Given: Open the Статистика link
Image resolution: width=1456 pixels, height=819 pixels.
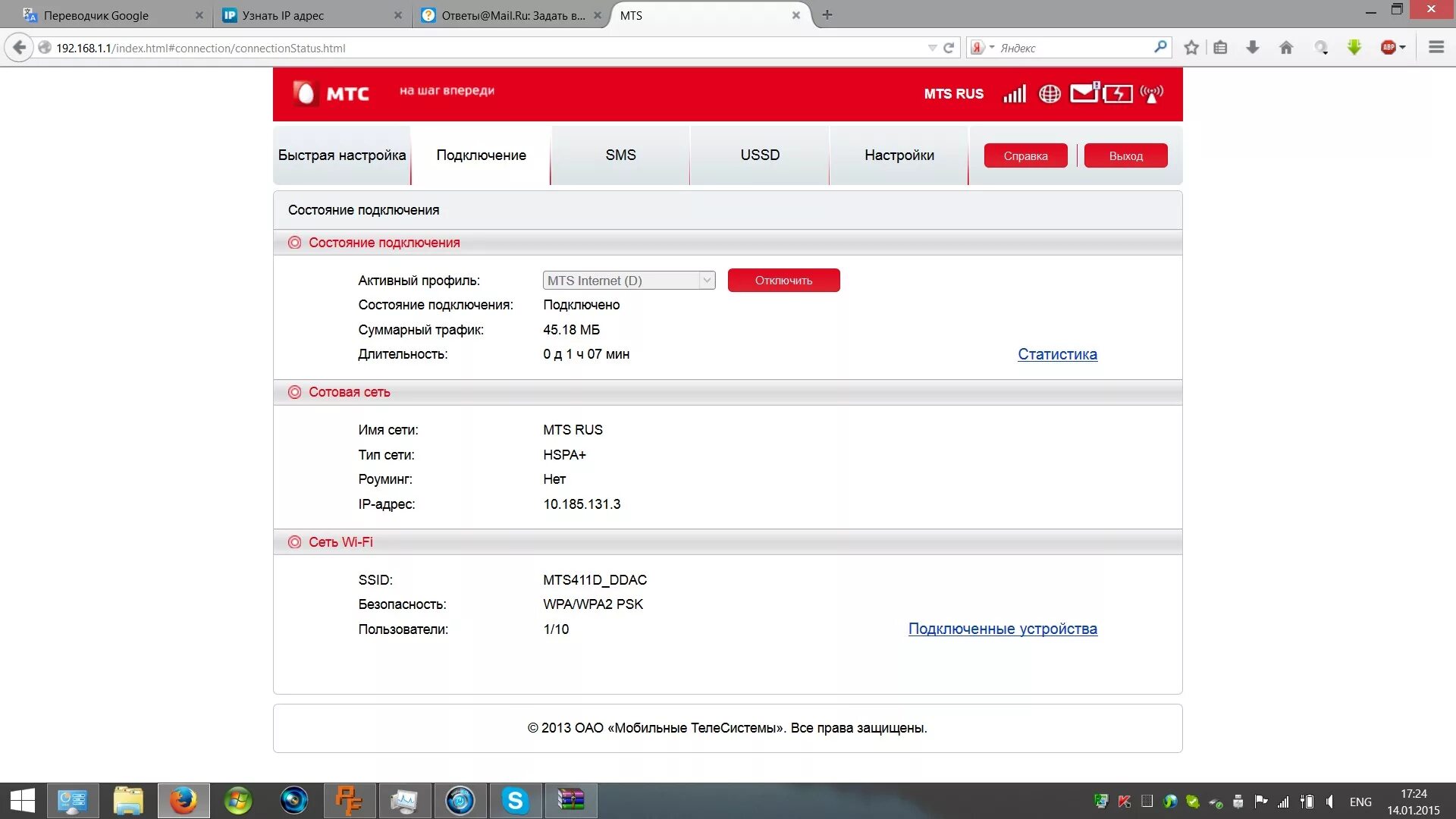Looking at the screenshot, I should click(1057, 354).
